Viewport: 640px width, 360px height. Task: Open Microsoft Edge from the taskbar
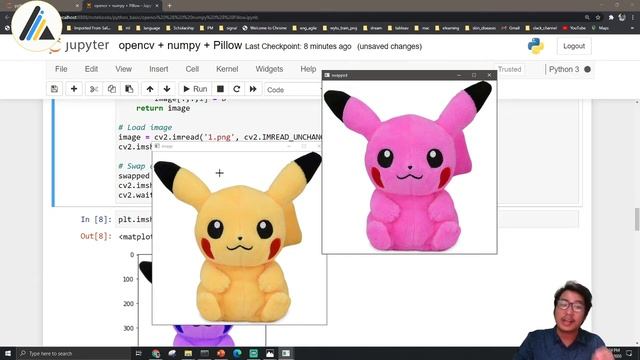click(237, 353)
